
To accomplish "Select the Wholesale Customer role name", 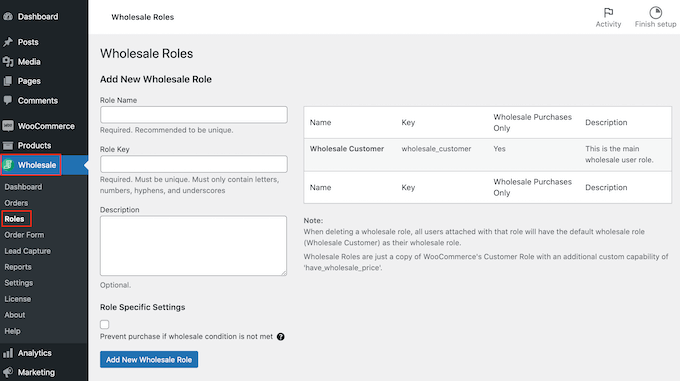I will coord(347,149).
